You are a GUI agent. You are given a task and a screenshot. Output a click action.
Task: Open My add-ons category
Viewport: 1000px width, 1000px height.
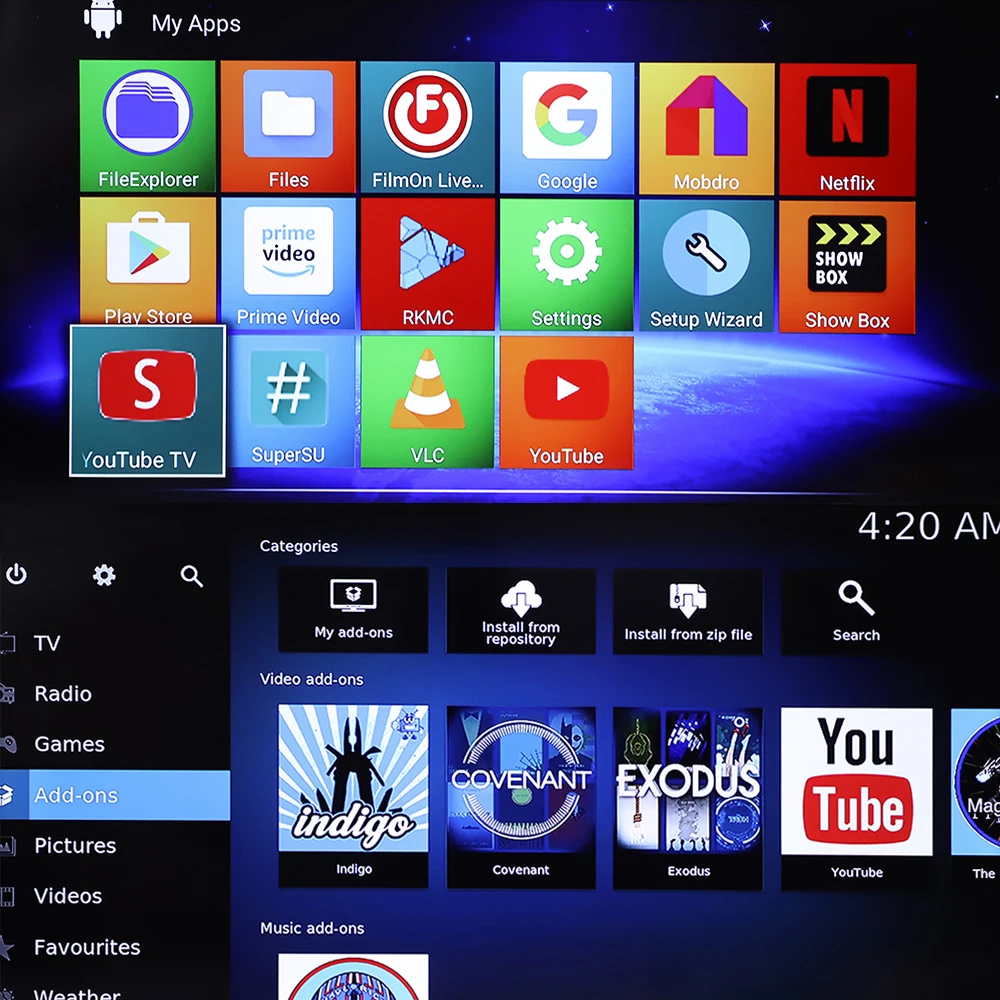pyautogui.click(x=353, y=610)
